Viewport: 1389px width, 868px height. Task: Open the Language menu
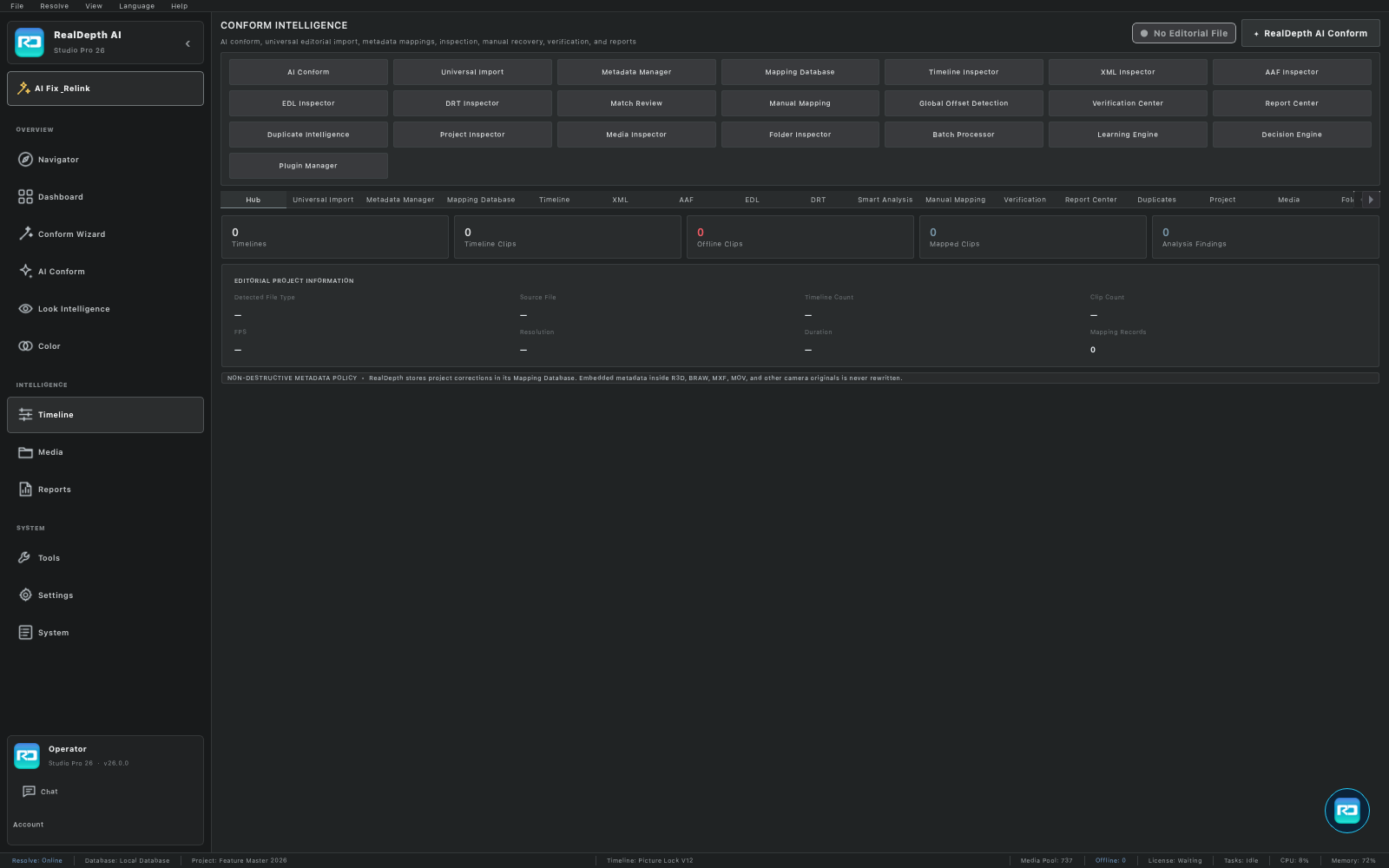pyautogui.click(x=137, y=6)
